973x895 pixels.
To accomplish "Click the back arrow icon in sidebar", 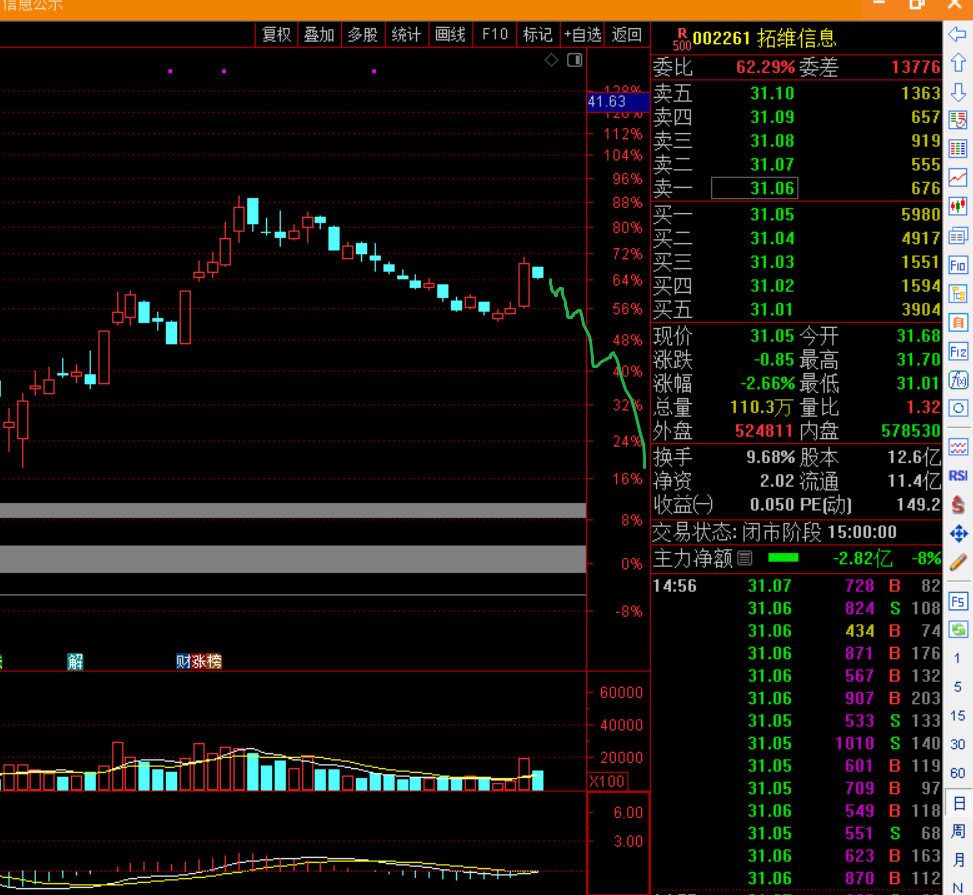I will 957,34.
